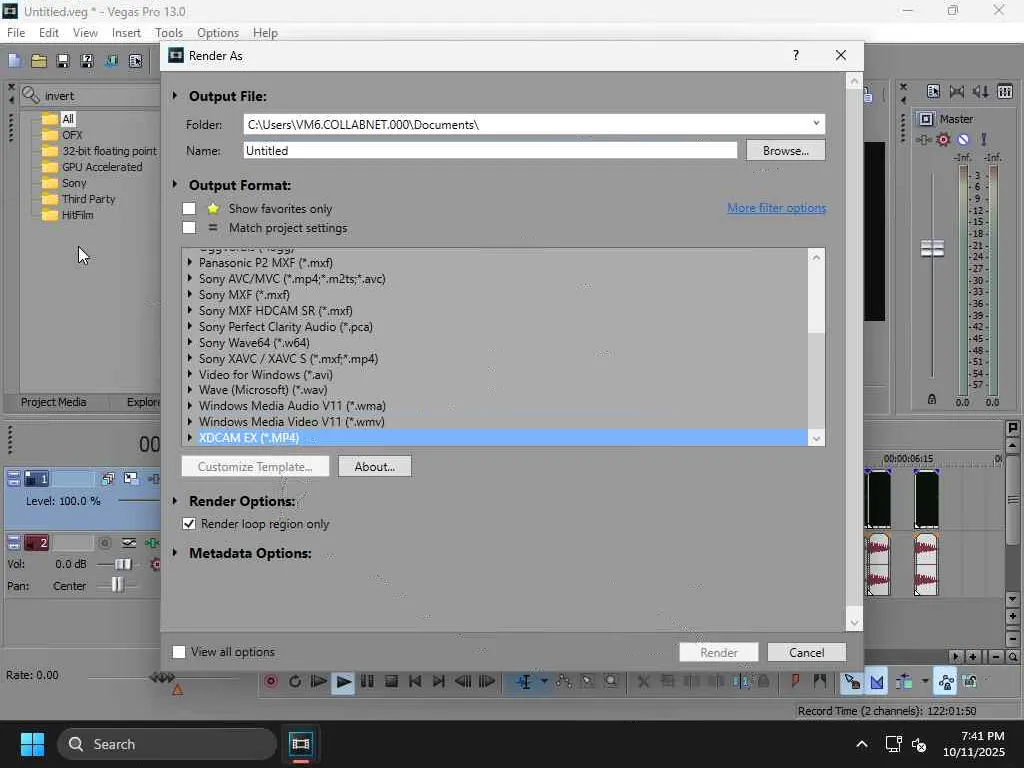This screenshot has width=1024, height=768.
Task: Open the Insert menu
Action: pos(126,33)
